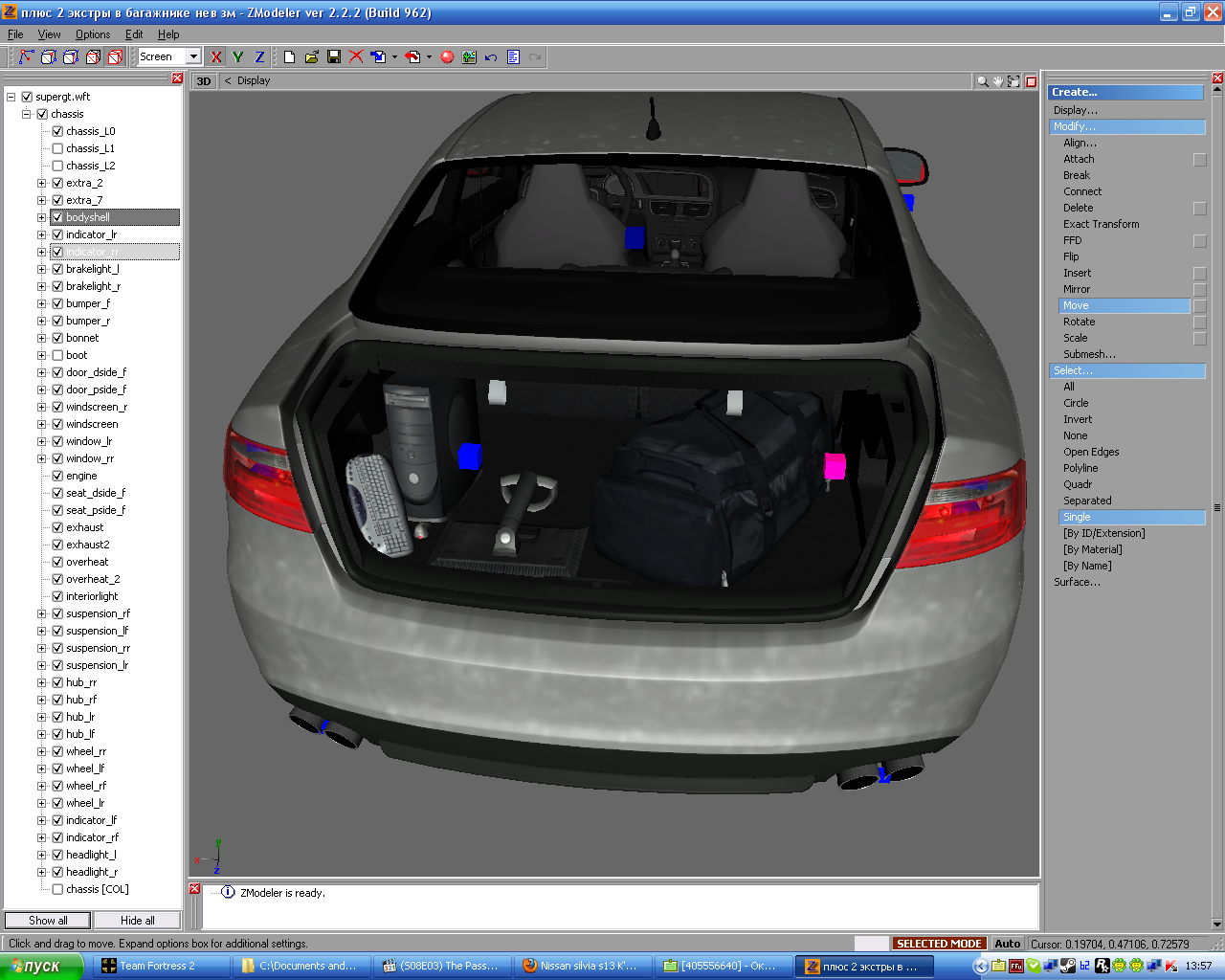Expand the extra_2 tree node
1225x980 pixels.
click(x=42, y=183)
